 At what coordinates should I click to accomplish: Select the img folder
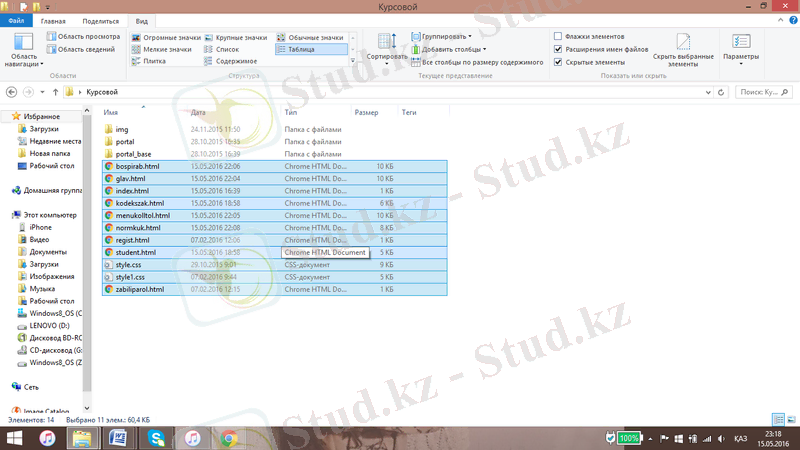point(121,130)
